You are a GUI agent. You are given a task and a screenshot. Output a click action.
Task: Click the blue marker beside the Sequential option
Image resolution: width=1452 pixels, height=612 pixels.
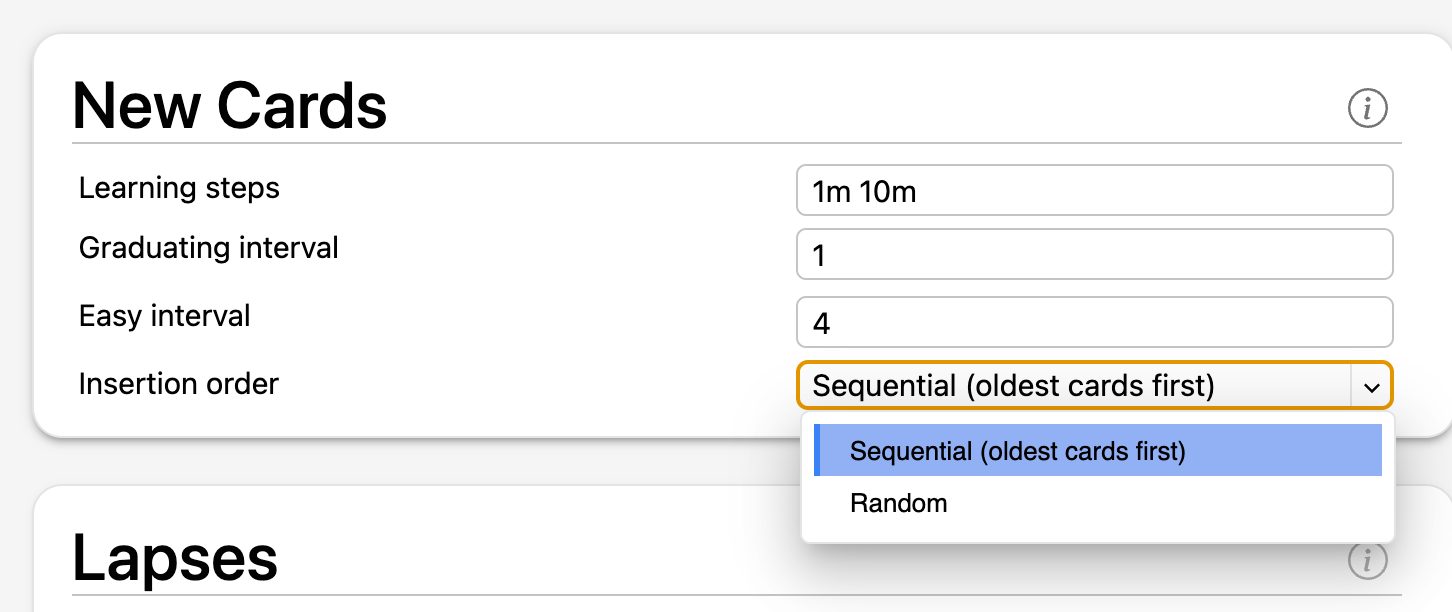tap(817, 450)
